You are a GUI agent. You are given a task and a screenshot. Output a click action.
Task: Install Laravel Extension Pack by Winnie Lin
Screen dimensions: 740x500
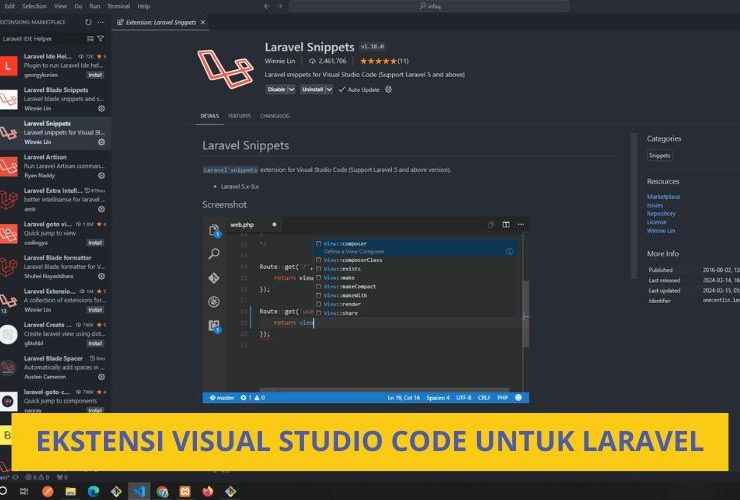(95, 310)
